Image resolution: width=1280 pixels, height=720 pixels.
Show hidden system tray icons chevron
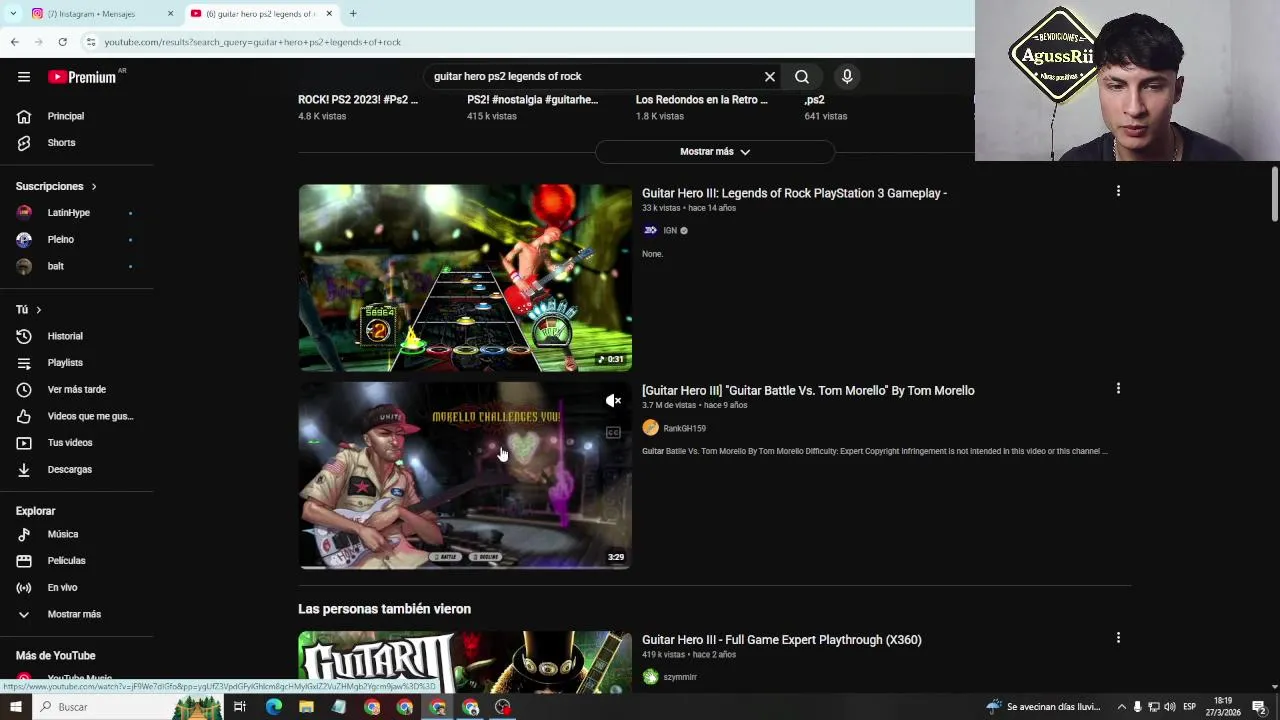[1121, 707]
